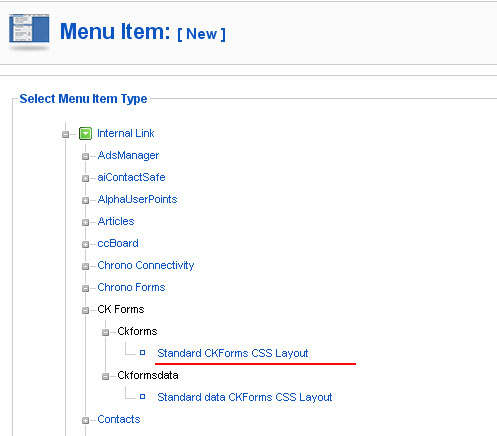Expand the AdsManager node

tap(85, 156)
